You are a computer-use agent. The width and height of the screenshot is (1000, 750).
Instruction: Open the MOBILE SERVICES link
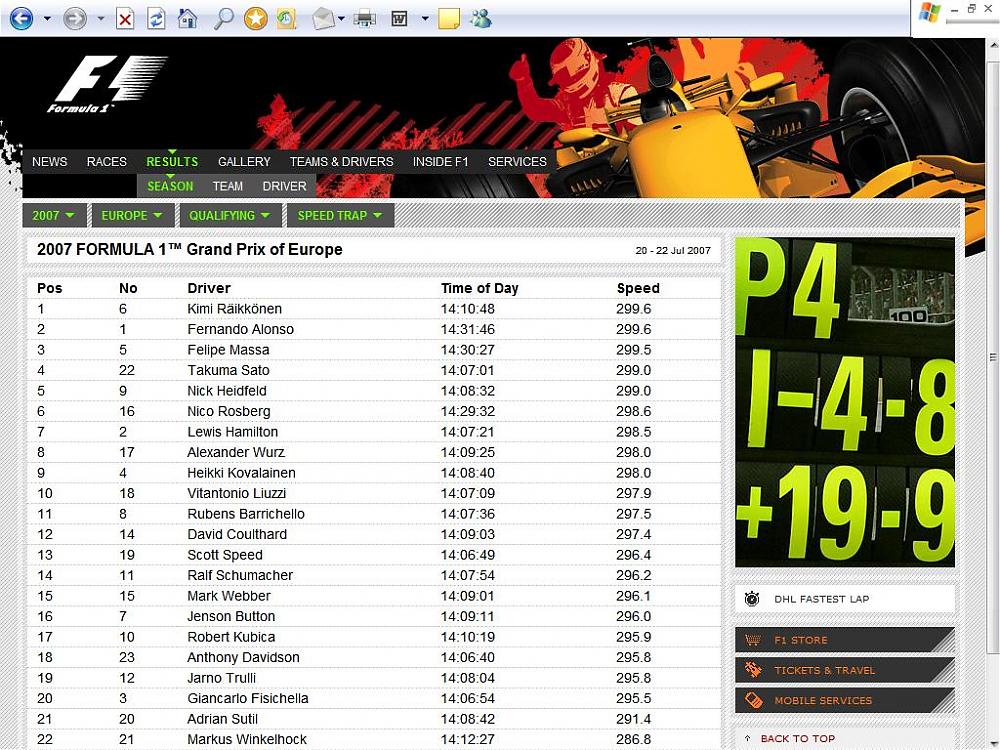[x=823, y=700]
